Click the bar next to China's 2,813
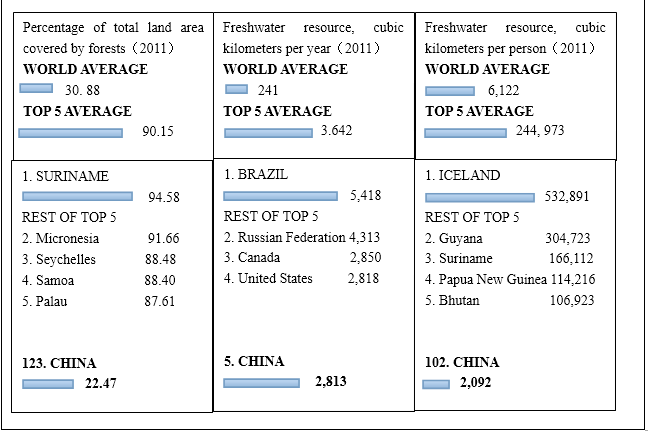The image size is (648, 431). pos(261,382)
